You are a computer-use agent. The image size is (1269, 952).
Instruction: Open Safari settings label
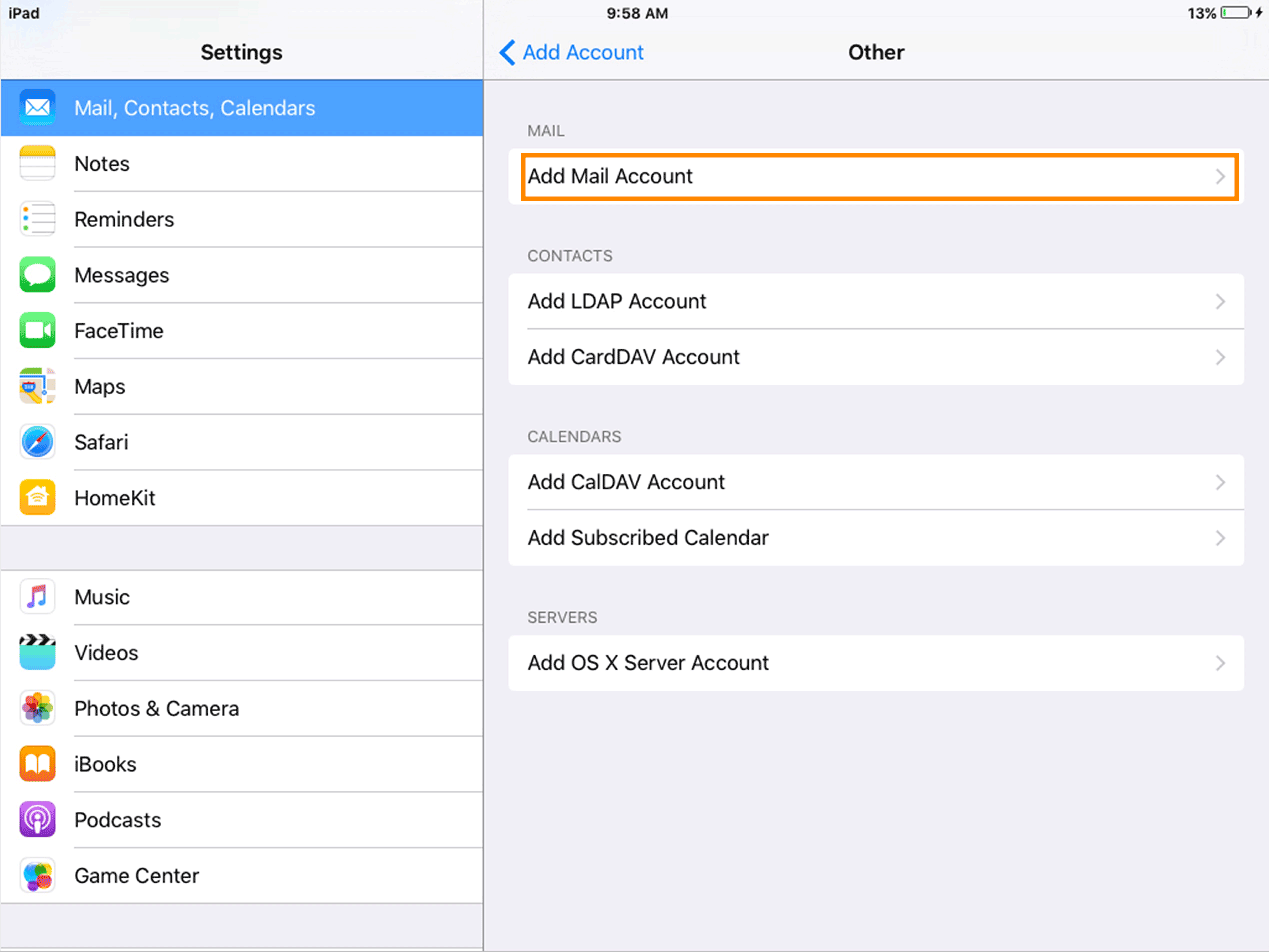[x=101, y=442]
